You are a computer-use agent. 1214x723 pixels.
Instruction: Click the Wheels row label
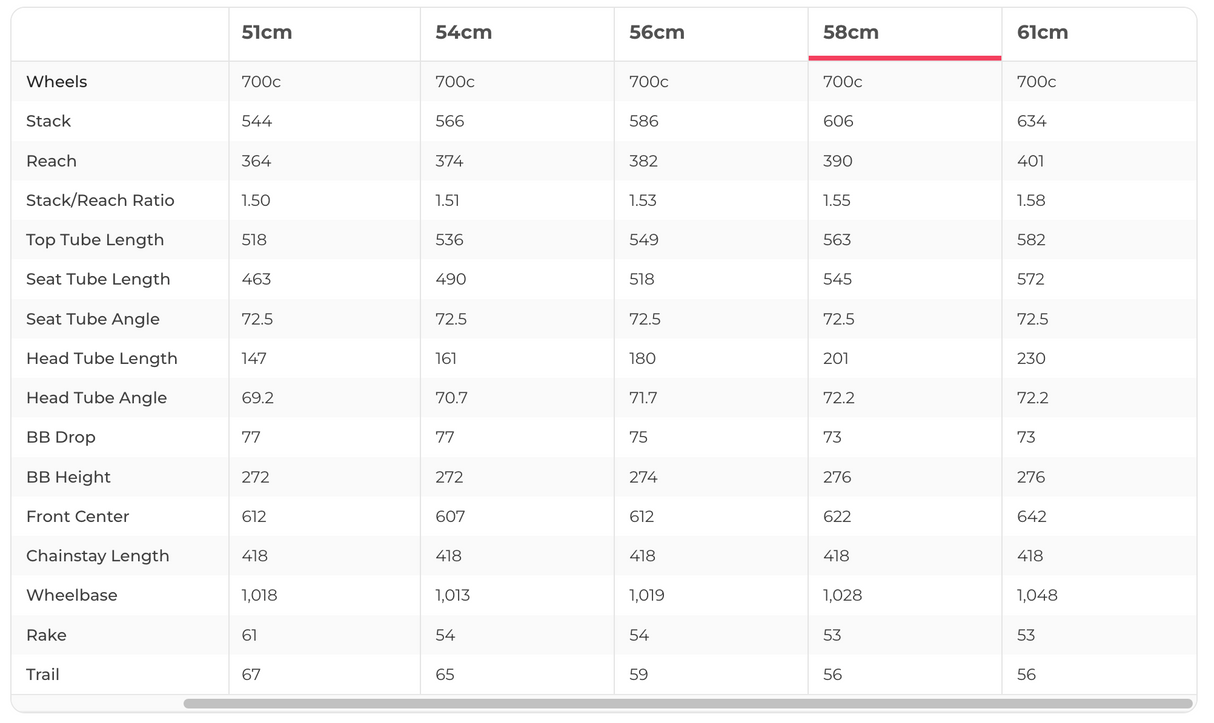57,82
